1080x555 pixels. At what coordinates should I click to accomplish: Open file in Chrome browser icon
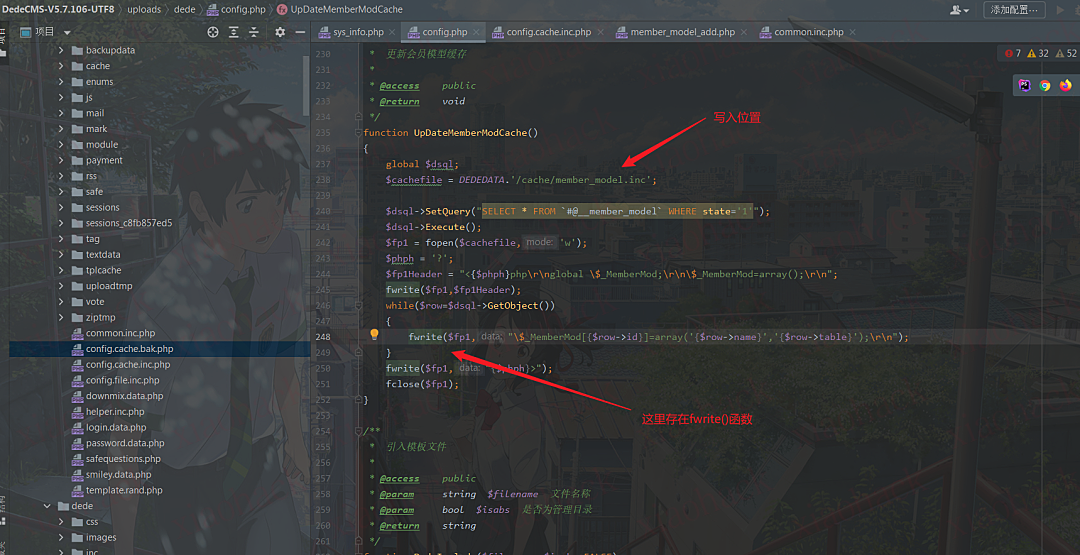tap(1045, 85)
